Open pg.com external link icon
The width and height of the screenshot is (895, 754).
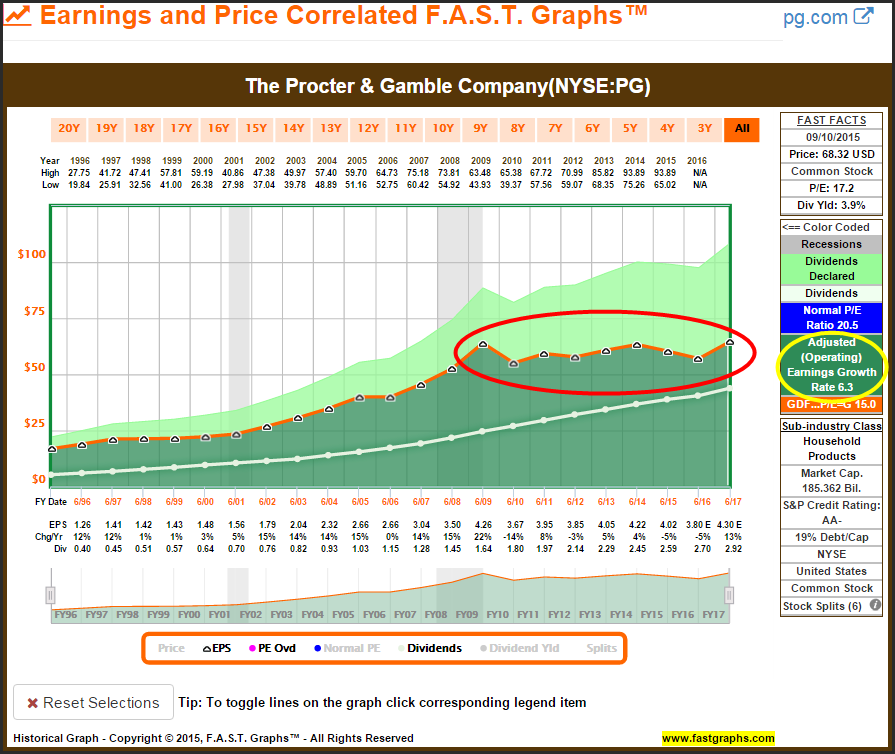tap(863, 17)
